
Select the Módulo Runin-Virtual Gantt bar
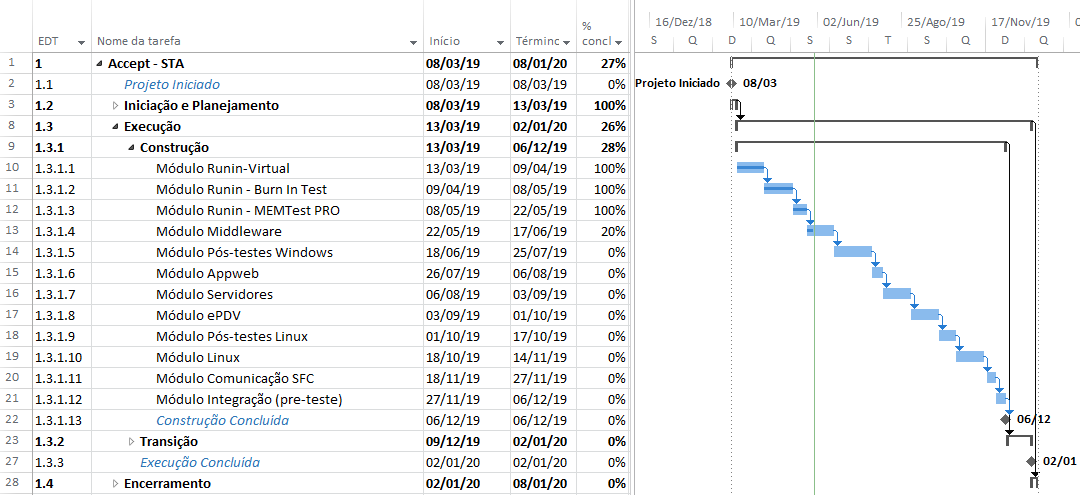pos(751,167)
